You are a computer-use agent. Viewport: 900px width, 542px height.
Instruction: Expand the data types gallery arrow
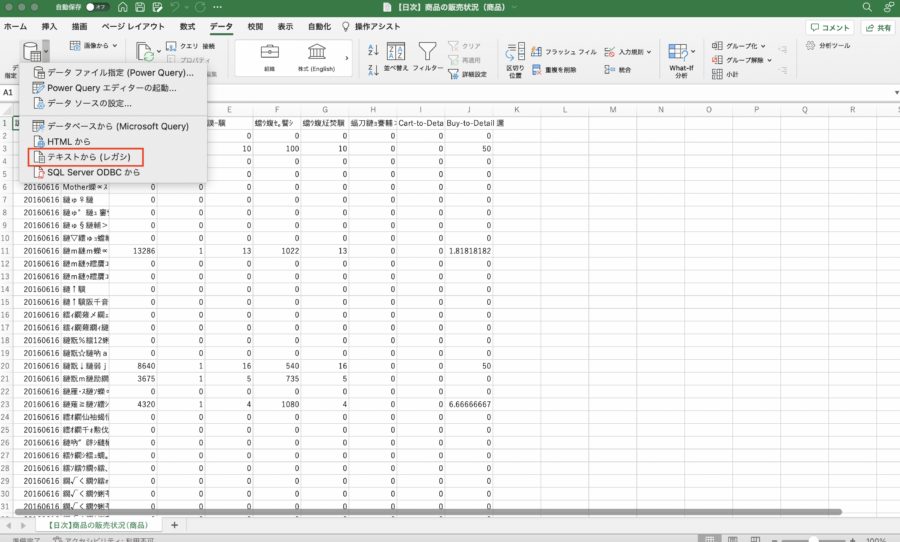pos(347,58)
